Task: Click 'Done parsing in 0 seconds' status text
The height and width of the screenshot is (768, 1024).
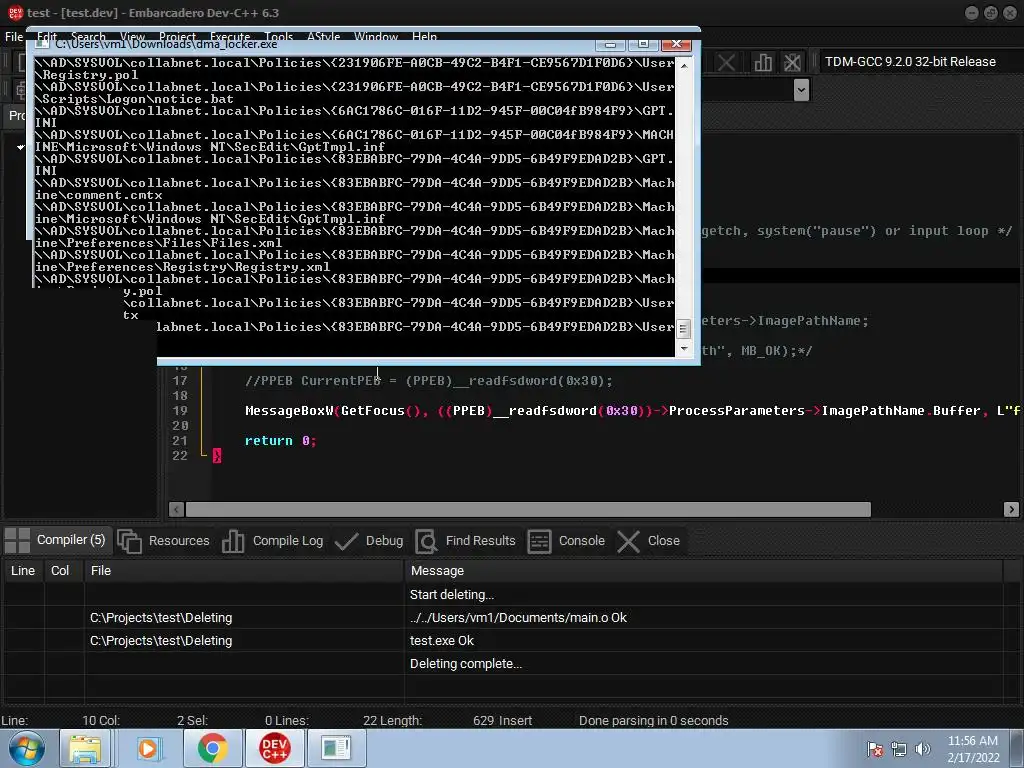Action: [x=653, y=720]
